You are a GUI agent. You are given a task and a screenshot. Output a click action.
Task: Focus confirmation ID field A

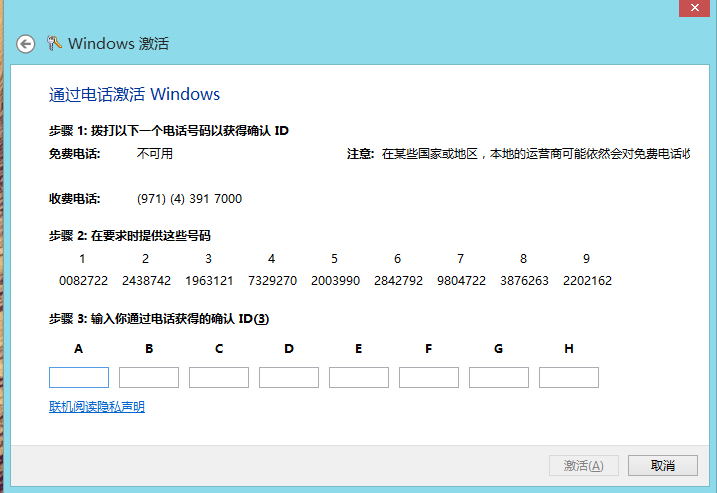[x=79, y=377]
